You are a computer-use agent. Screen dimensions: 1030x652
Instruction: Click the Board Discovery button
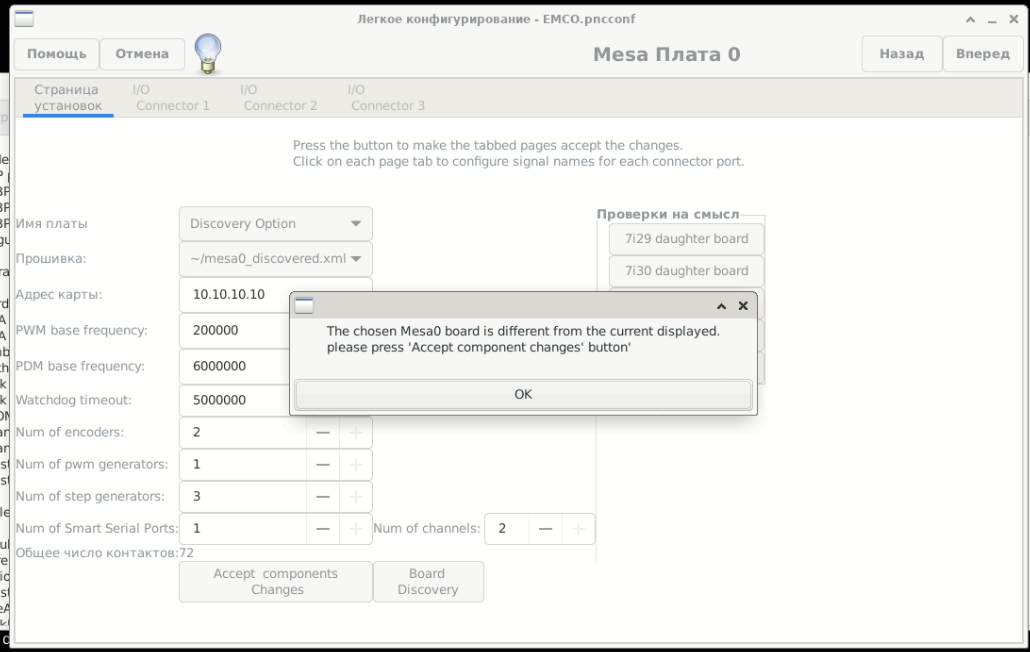click(428, 581)
